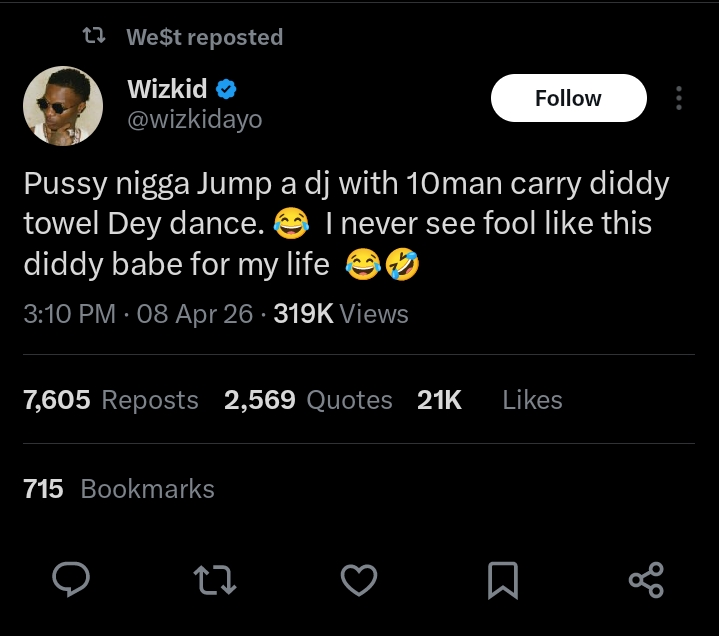This screenshot has height=636, width=719.
Task: Click the blue verified badge
Action: (227, 89)
